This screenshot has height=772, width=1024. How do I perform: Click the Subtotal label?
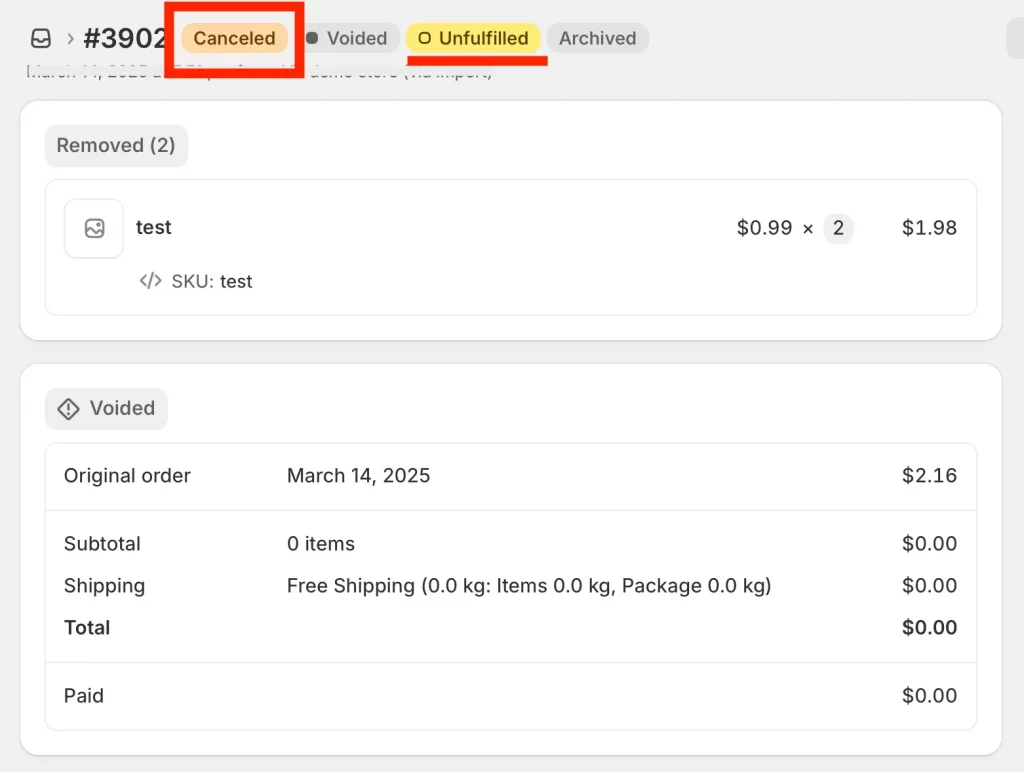tap(103, 543)
